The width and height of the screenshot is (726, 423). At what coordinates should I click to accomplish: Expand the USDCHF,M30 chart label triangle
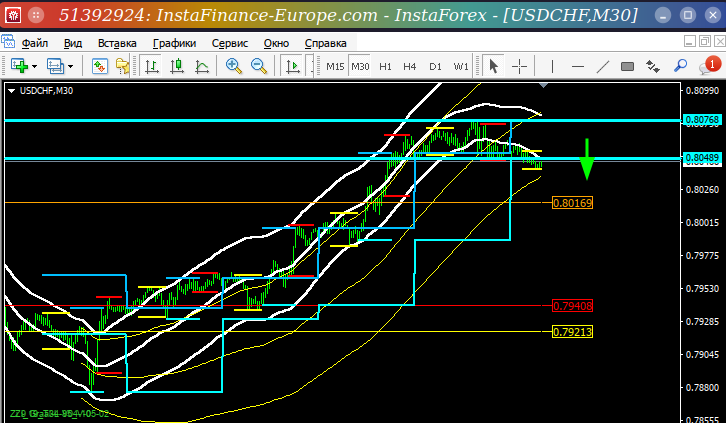click(12, 91)
